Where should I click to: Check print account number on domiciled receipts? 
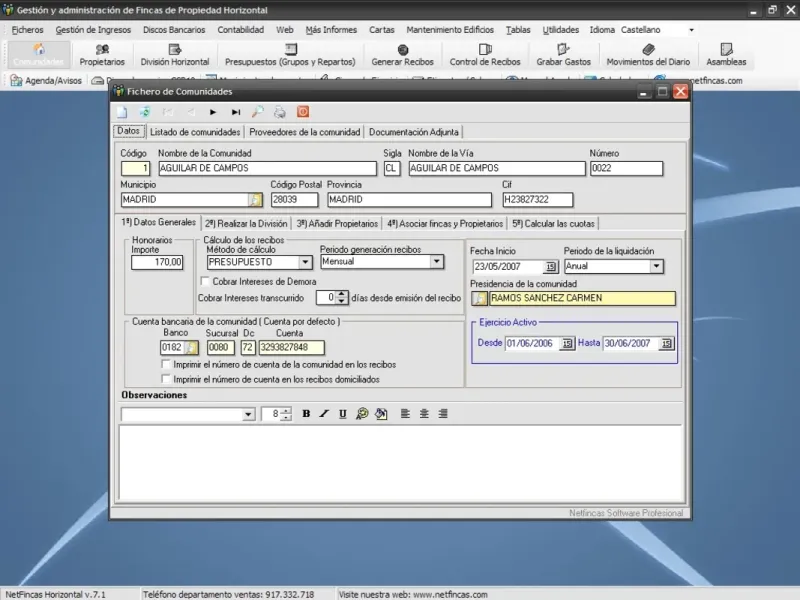point(166,379)
